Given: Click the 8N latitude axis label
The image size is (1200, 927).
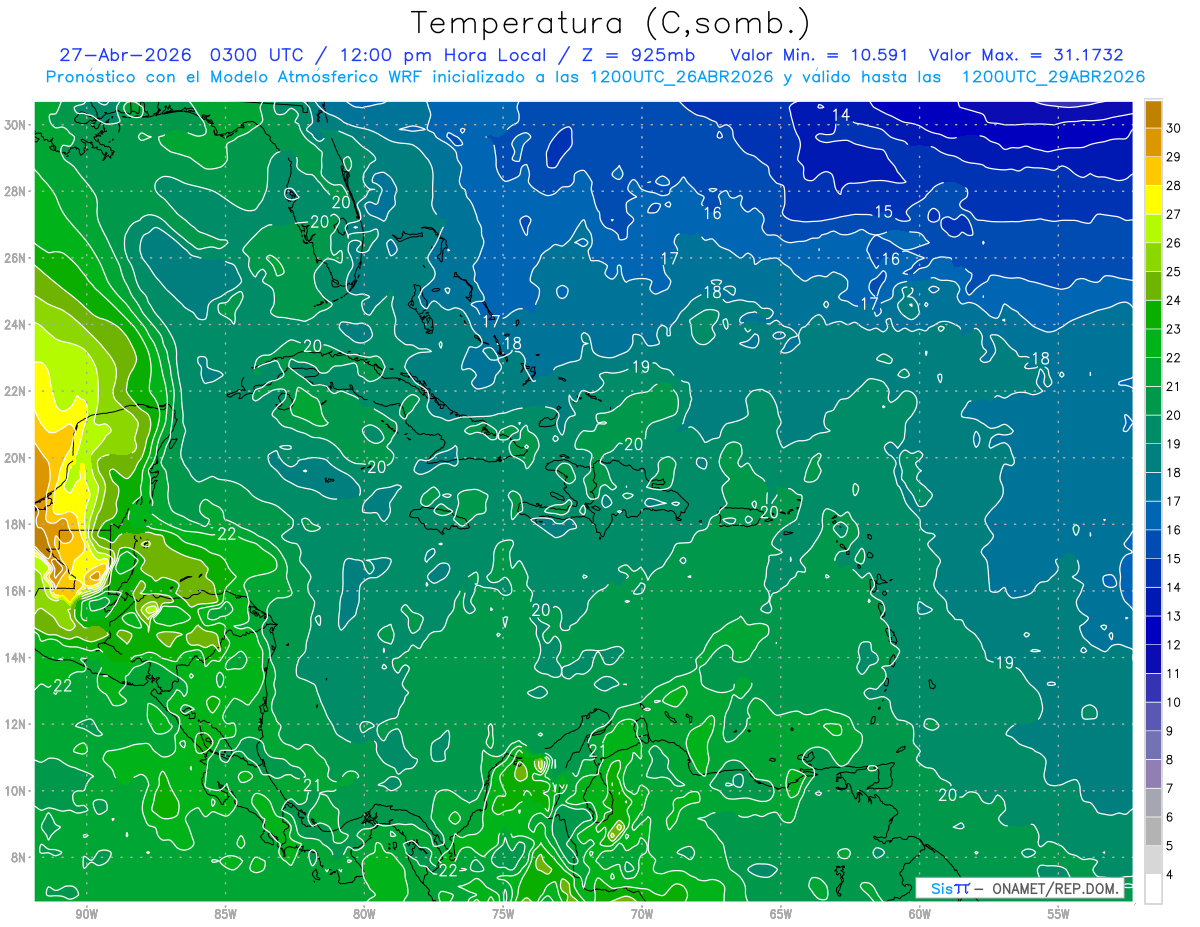Looking at the screenshot, I should [19, 857].
